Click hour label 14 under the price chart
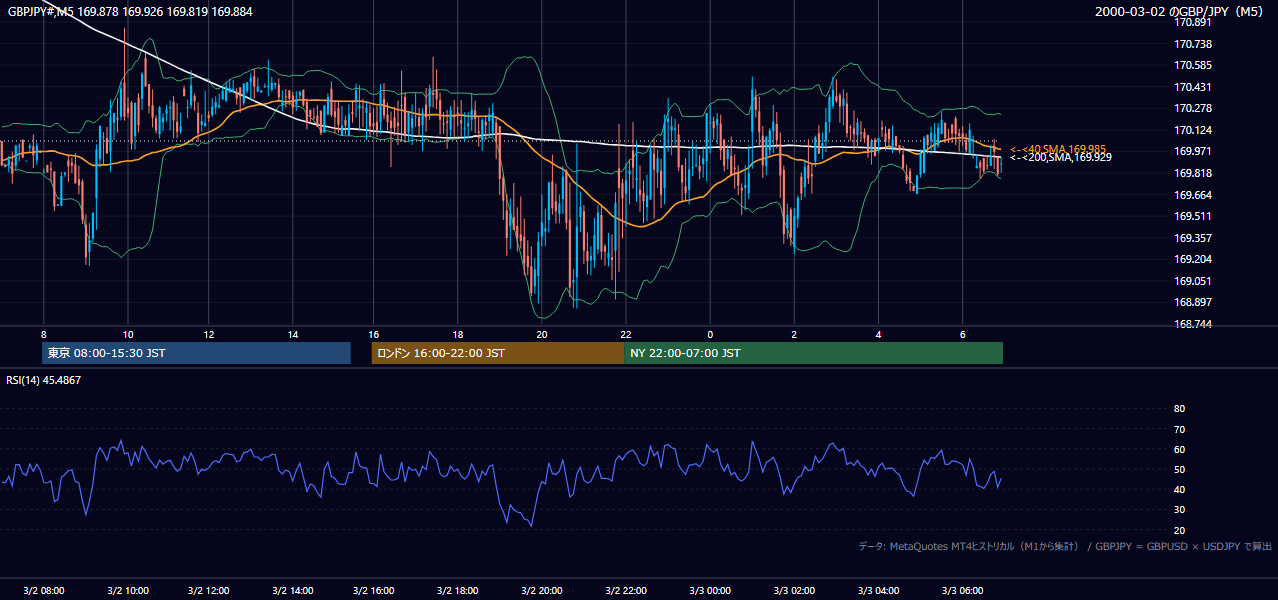Screen dimensions: 1278x600 (293, 334)
